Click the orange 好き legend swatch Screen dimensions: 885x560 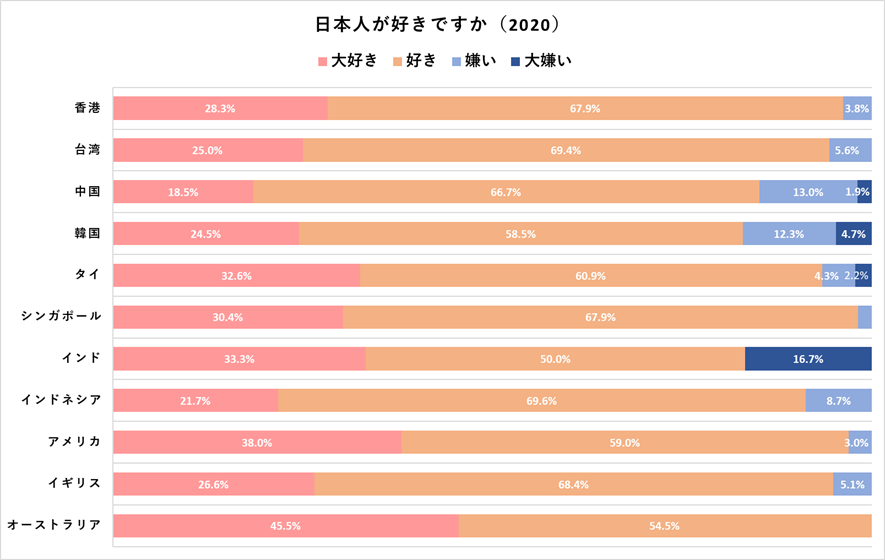[398, 61]
